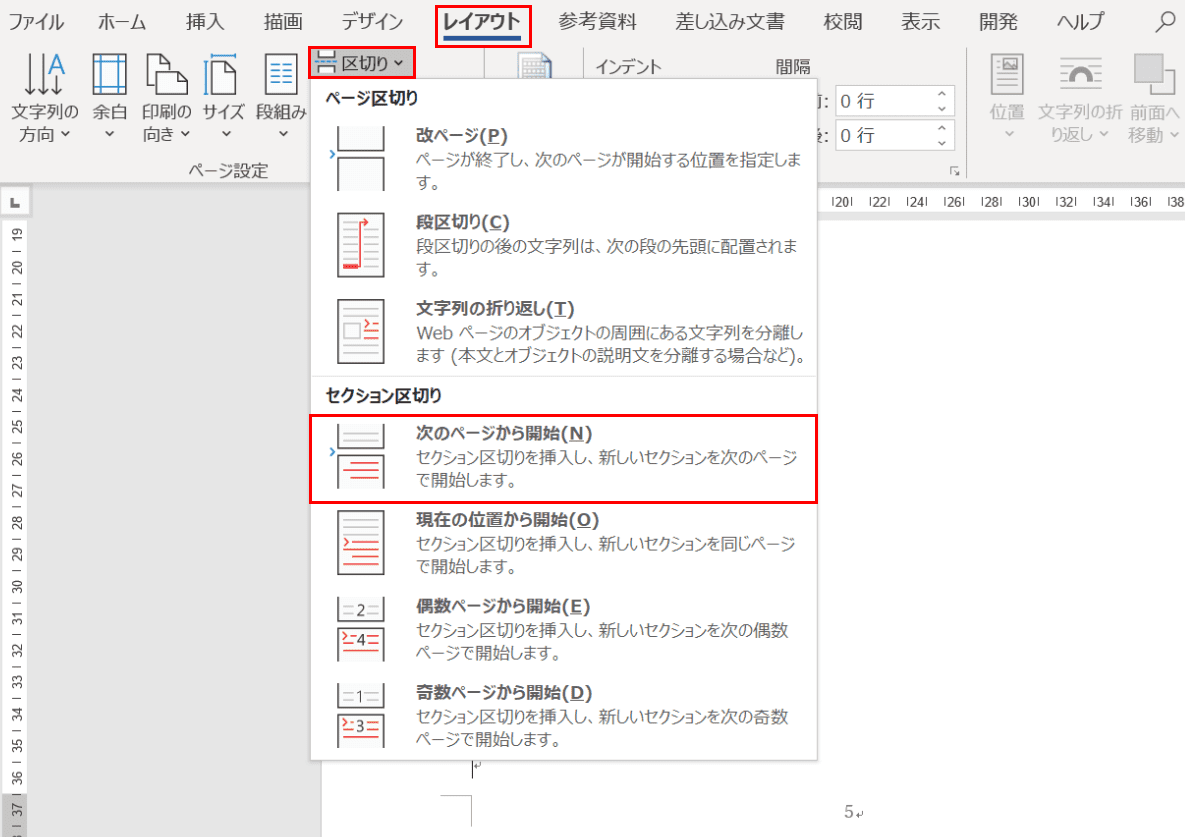Open the ファイル tab

point(36,22)
